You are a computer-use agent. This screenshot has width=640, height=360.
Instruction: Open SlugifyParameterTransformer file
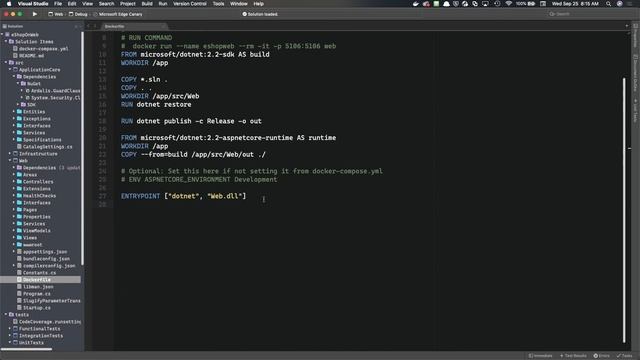coord(51,300)
